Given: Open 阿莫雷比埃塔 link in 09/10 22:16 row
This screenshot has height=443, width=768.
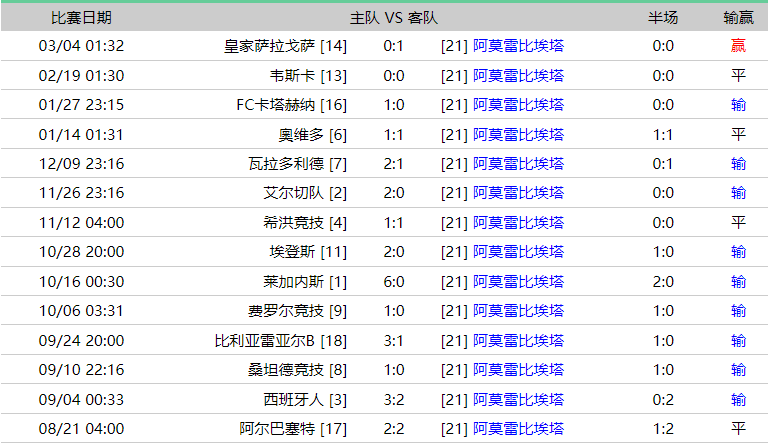Looking at the screenshot, I should [518, 370].
